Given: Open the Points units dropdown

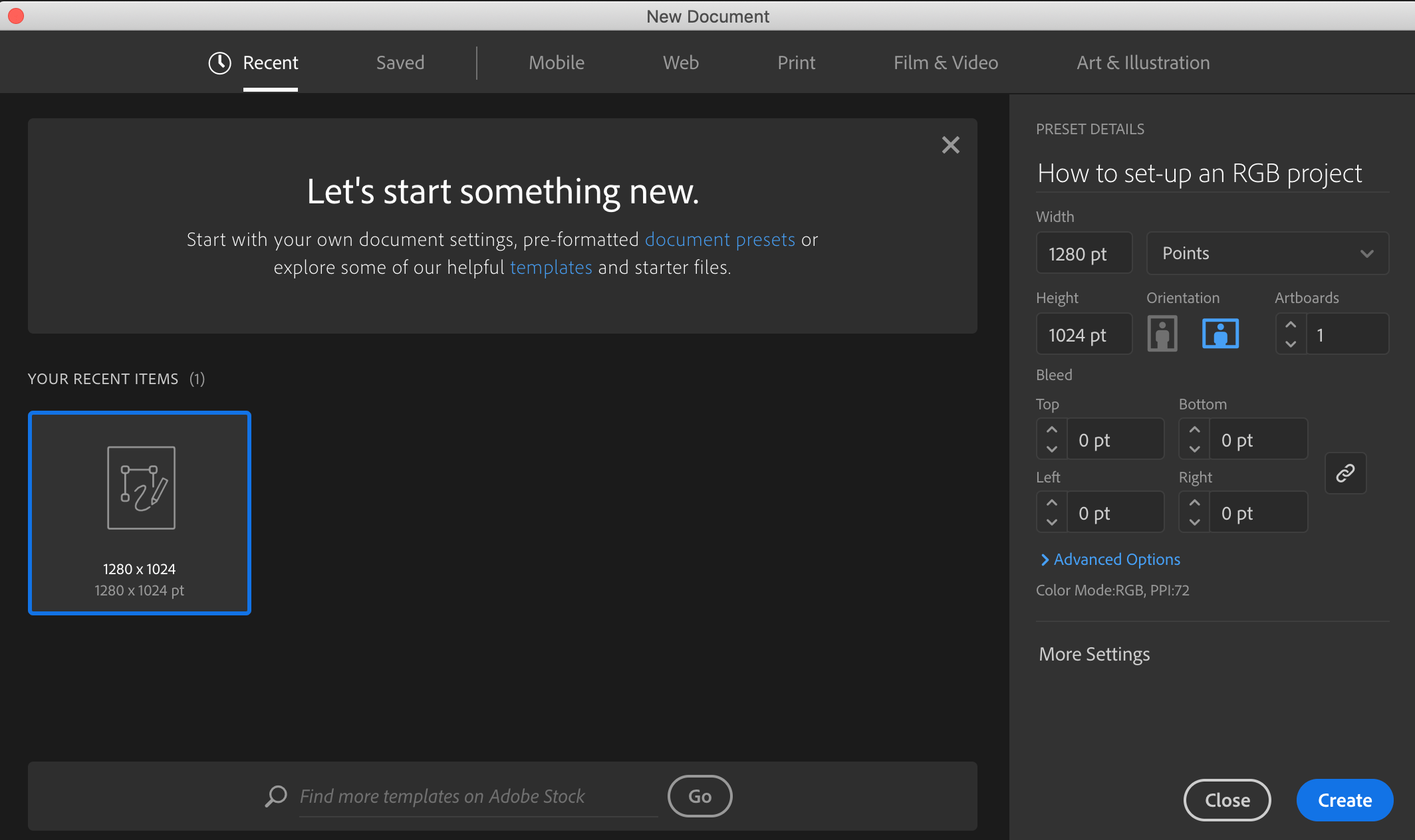Looking at the screenshot, I should point(1267,253).
